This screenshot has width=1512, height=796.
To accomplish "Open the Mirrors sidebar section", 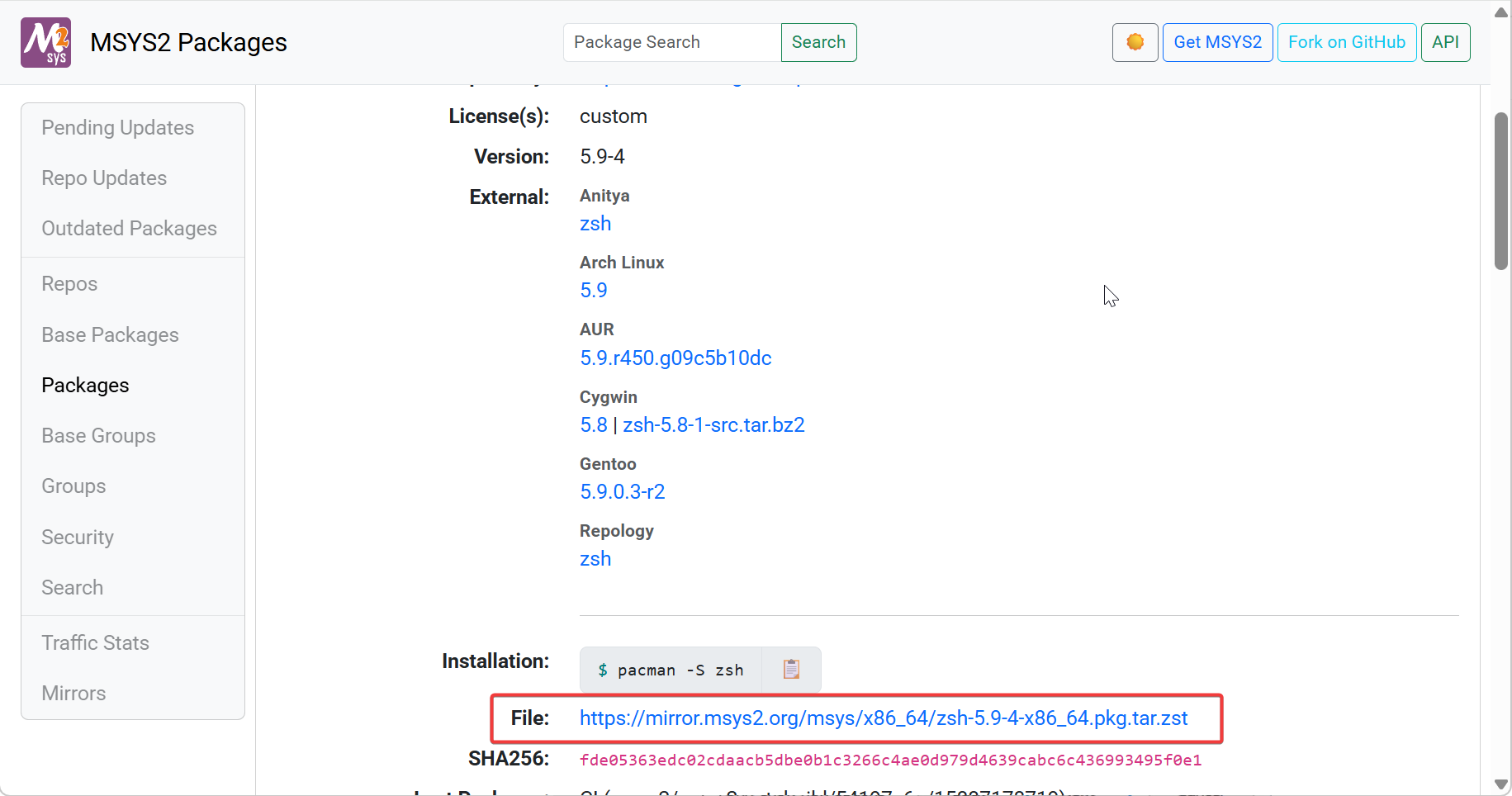I will [73, 693].
